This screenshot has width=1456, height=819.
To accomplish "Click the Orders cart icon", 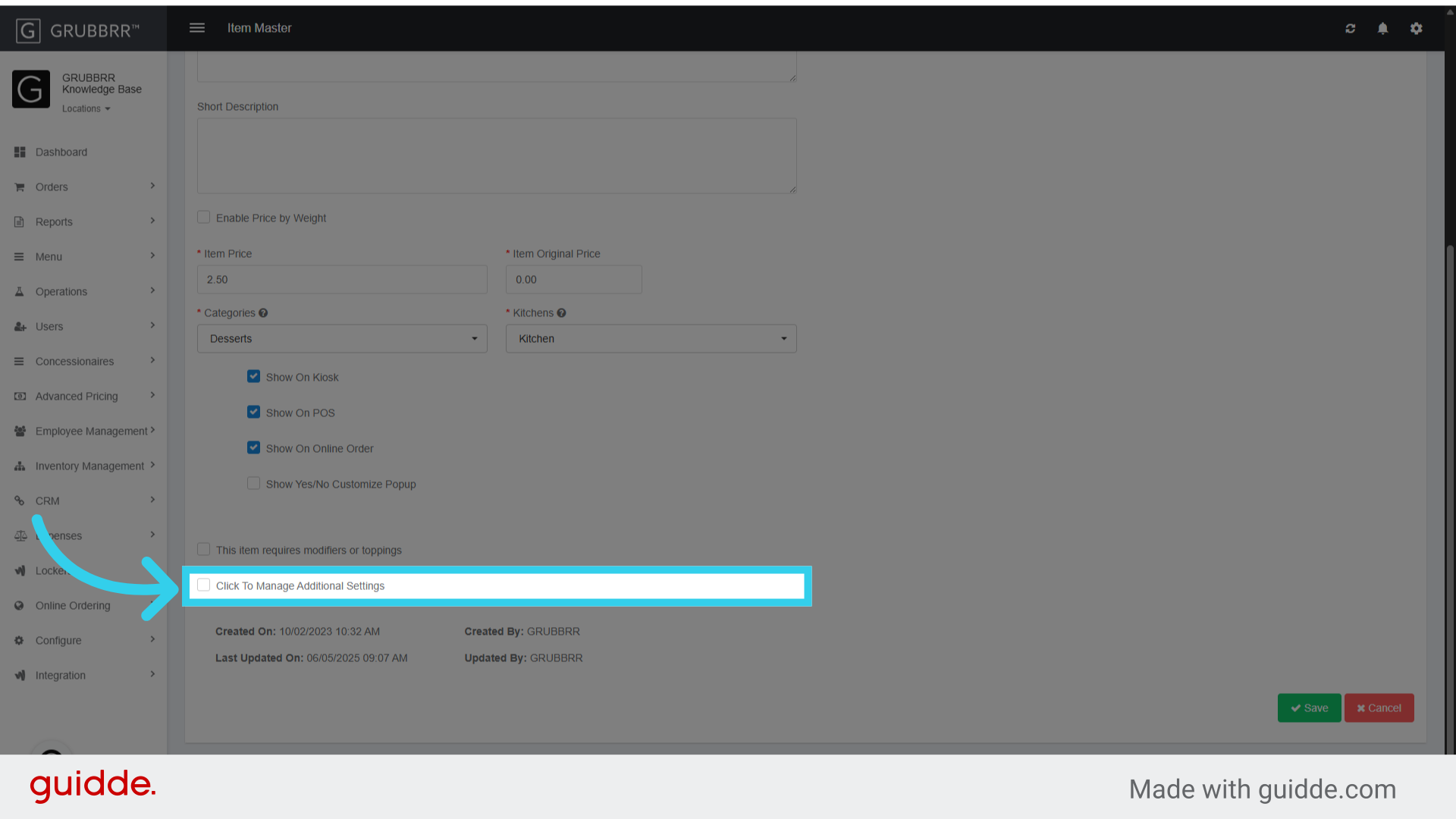I will point(20,187).
